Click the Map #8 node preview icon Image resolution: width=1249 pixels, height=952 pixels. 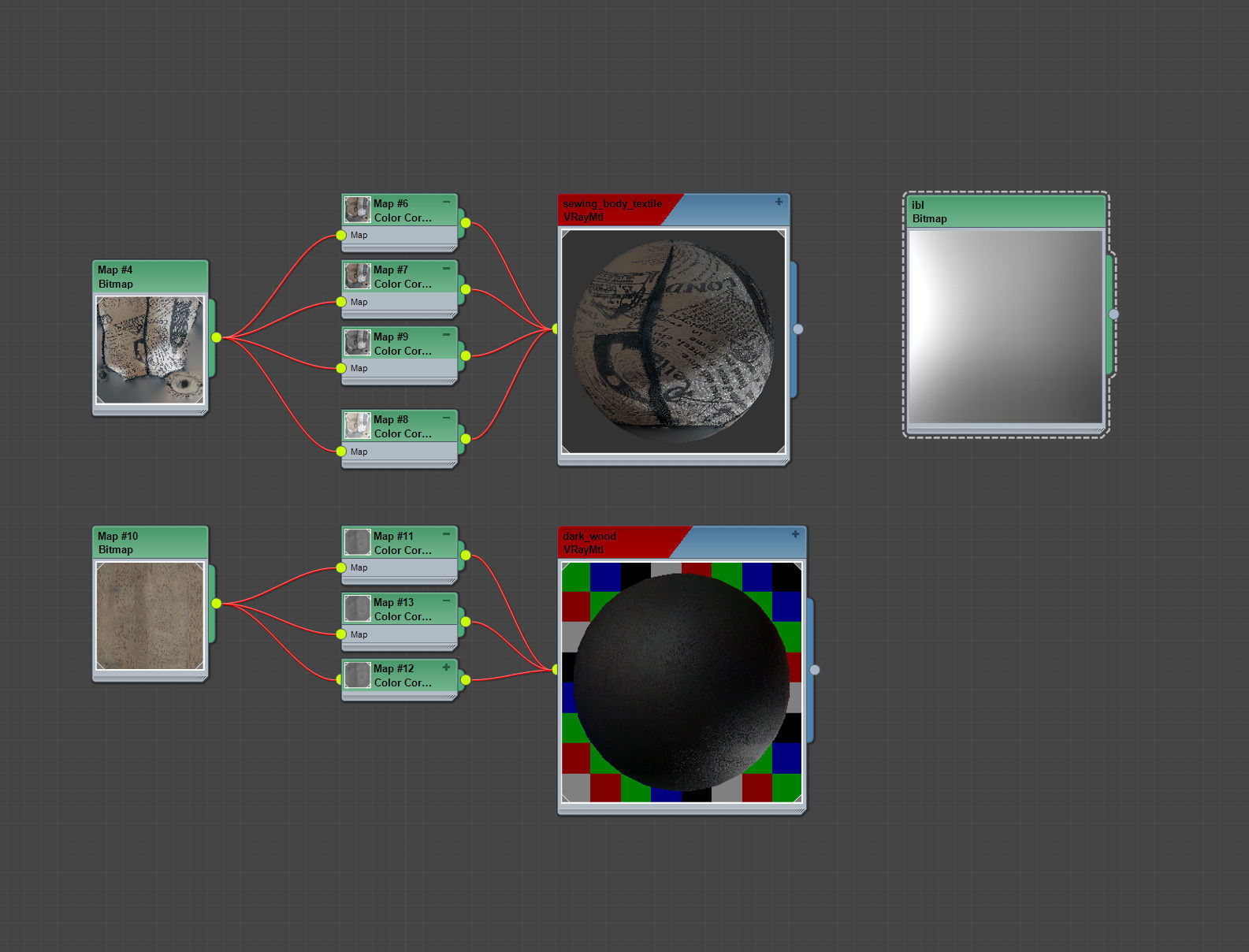[x=358, y=426]
